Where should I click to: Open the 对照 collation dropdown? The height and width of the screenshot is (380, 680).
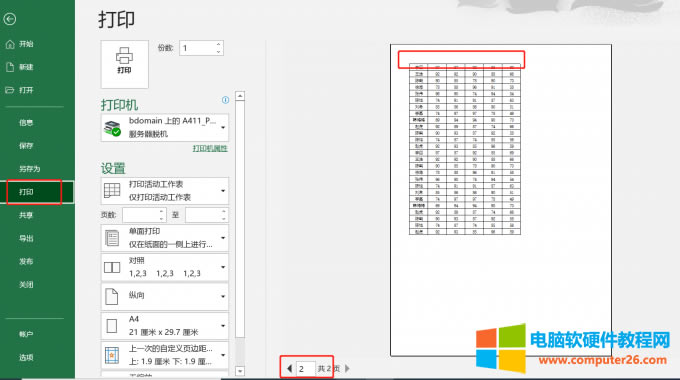[x=165, y=267]
